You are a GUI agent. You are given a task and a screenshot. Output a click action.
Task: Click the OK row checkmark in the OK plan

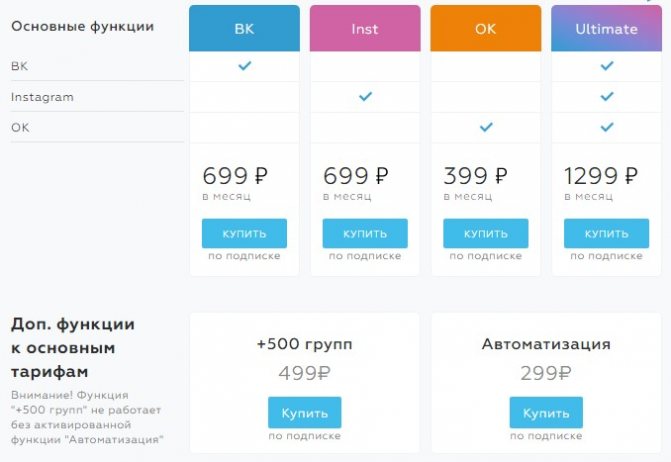click(x=486, y=127)
